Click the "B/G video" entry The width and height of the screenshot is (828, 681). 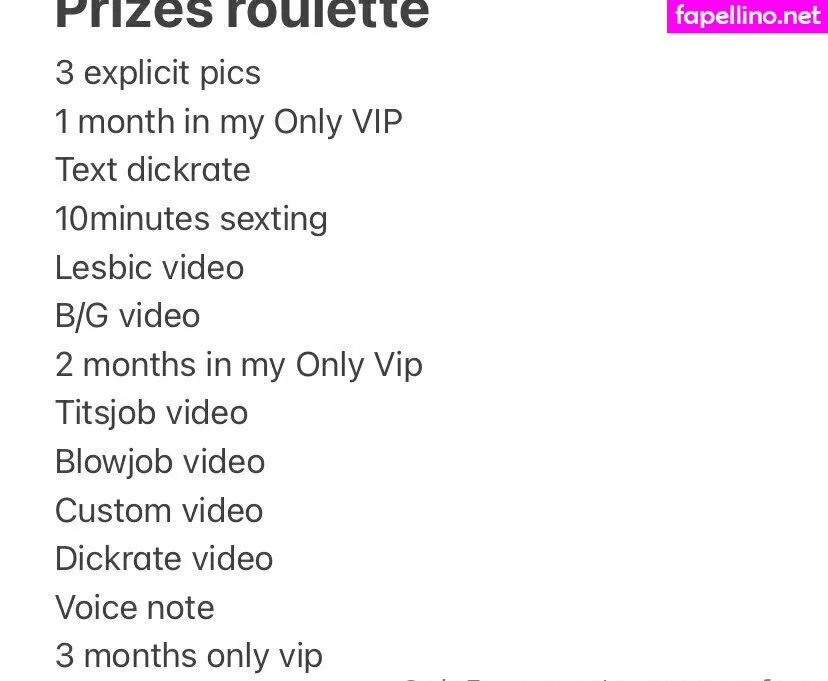point(127,316)
